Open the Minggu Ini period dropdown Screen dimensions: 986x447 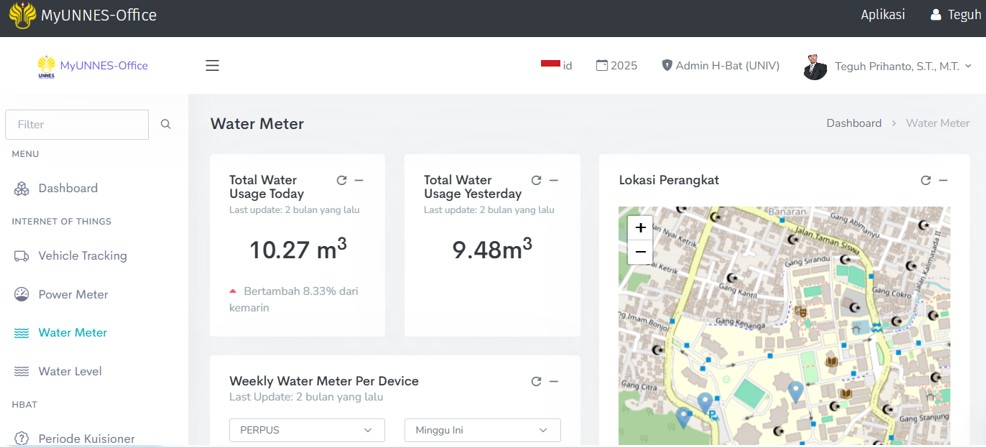click(x=482, y=430)
